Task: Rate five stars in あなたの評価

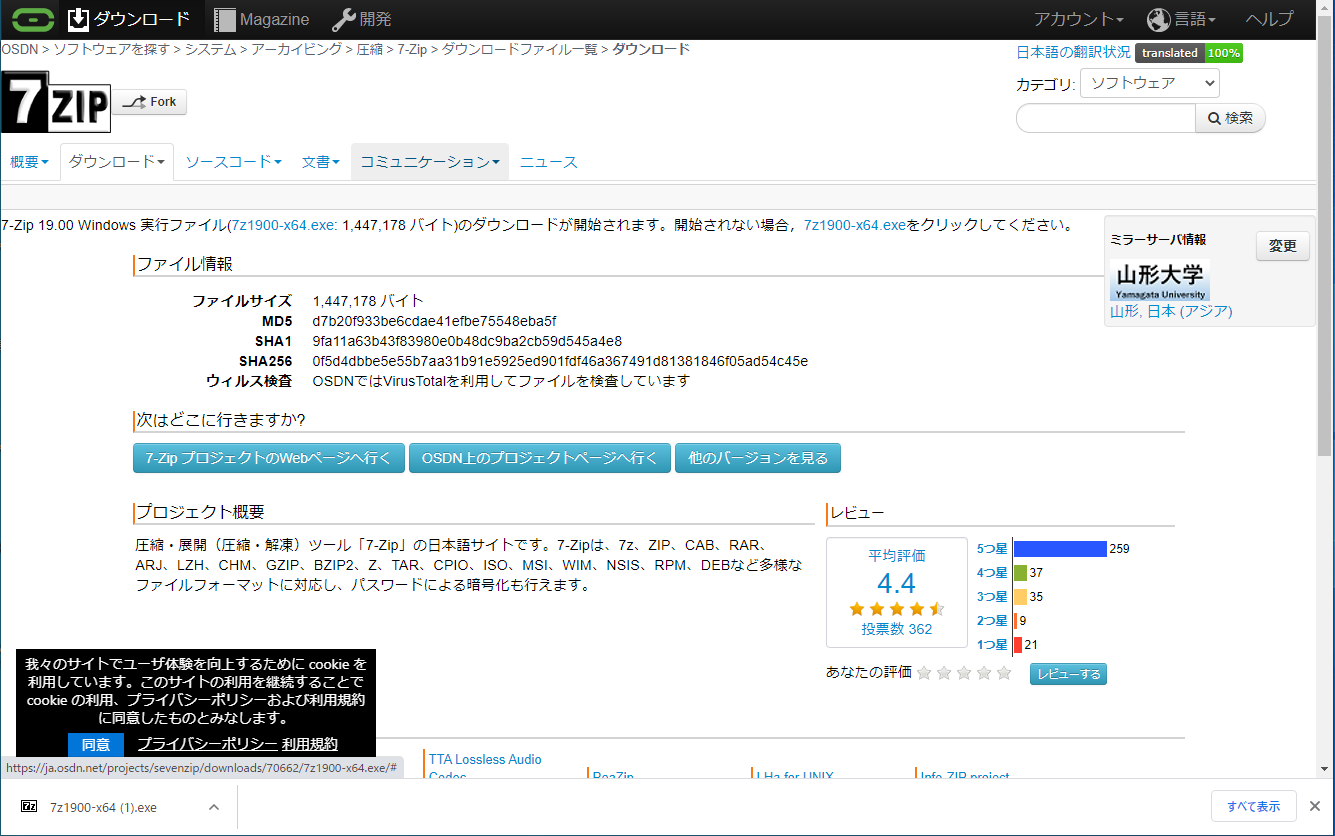Action: (1004, 673)
